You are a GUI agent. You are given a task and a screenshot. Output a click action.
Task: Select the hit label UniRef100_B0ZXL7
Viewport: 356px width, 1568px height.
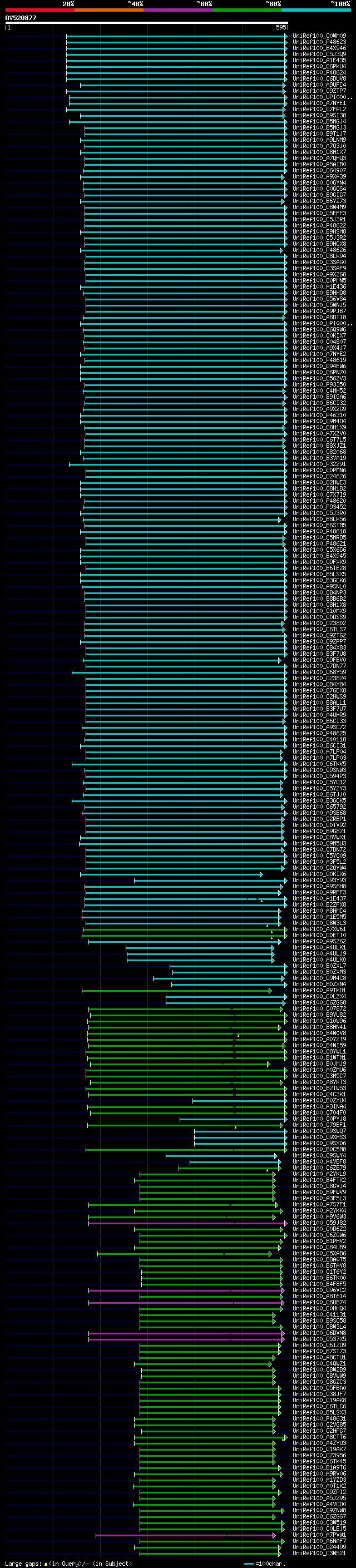319,966
